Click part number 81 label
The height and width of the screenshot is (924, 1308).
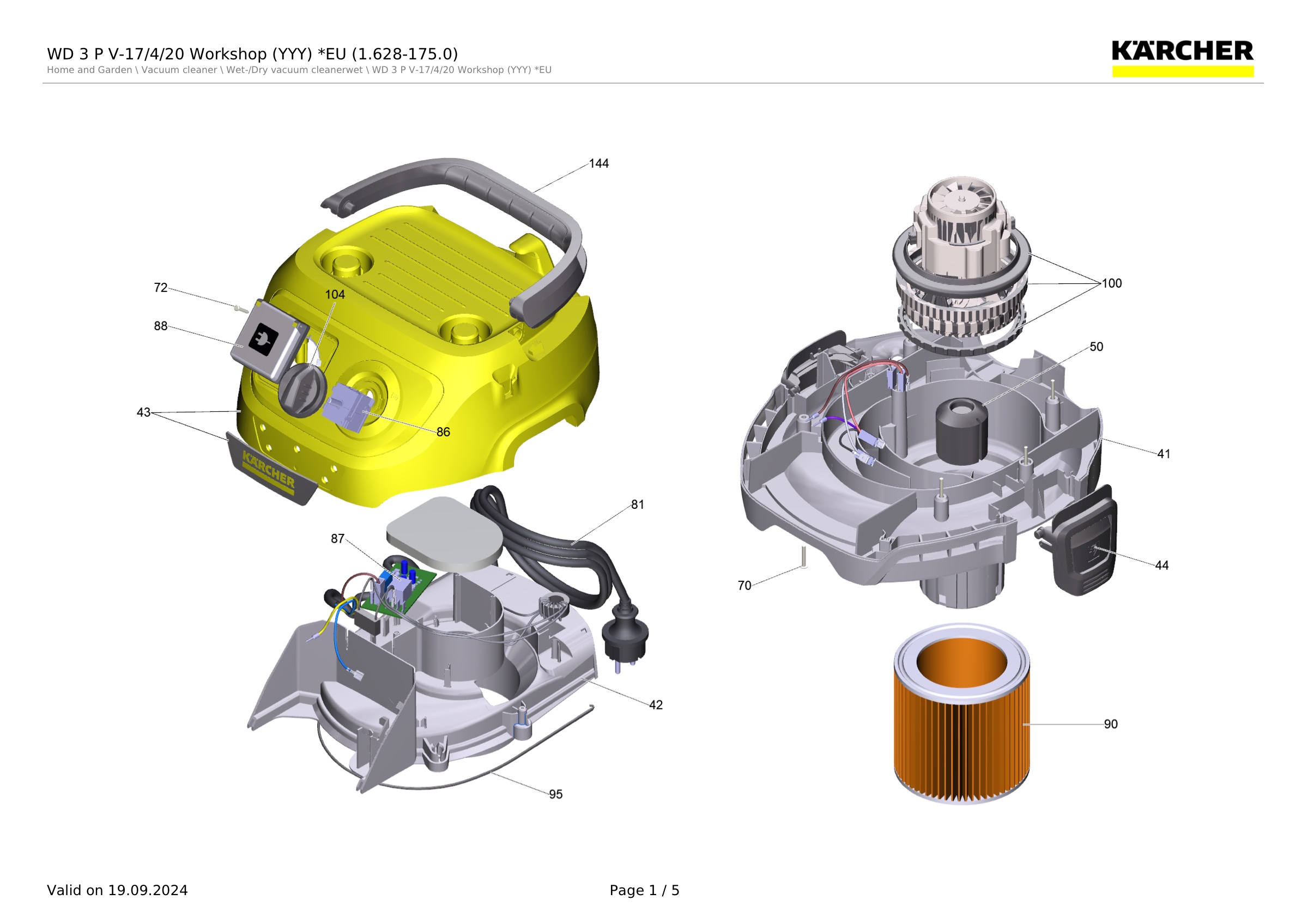pyautogui.click(x=638, y=505)
